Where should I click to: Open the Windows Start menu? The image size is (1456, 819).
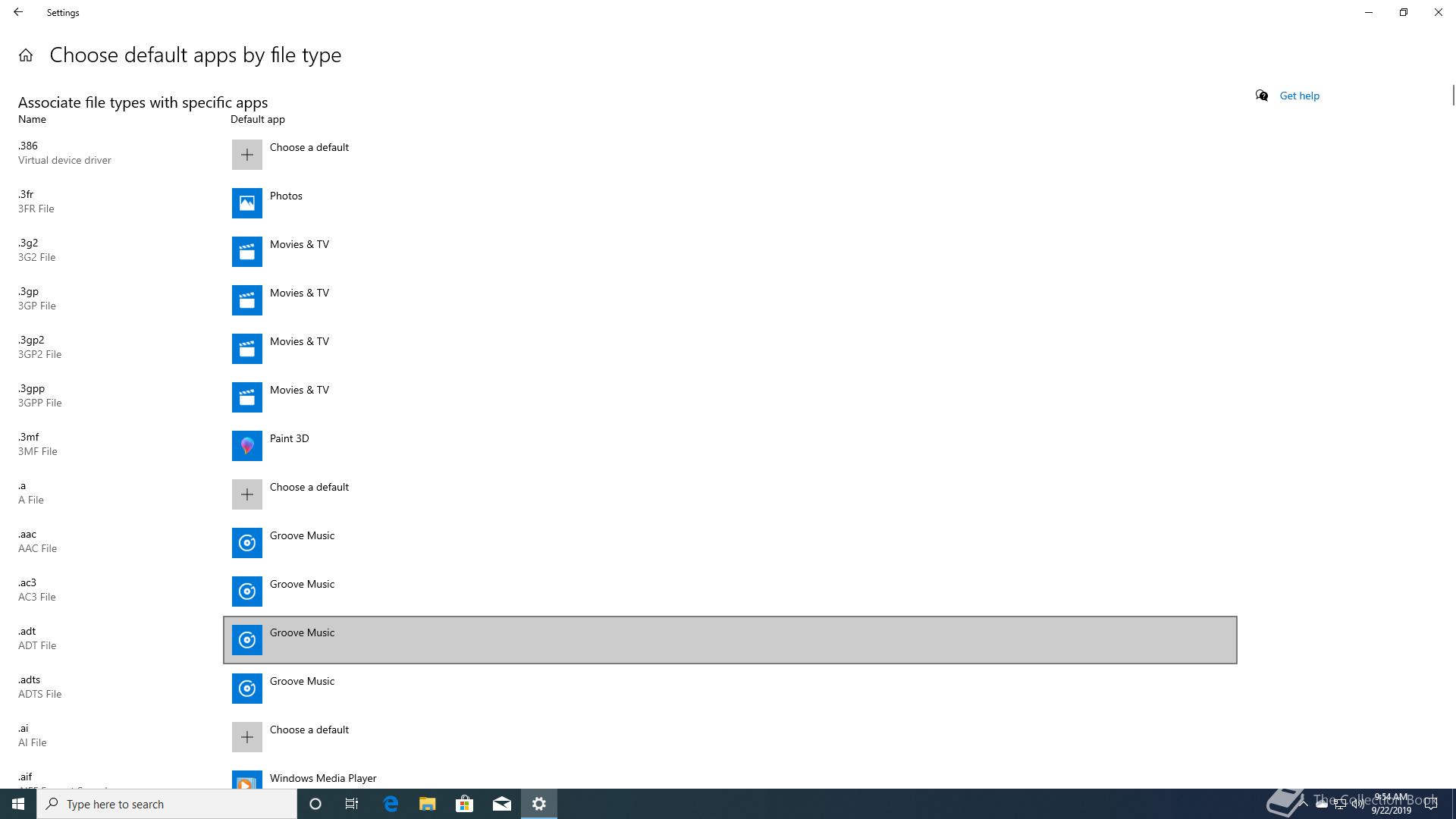pyautogui.click(x=18, y=804)
